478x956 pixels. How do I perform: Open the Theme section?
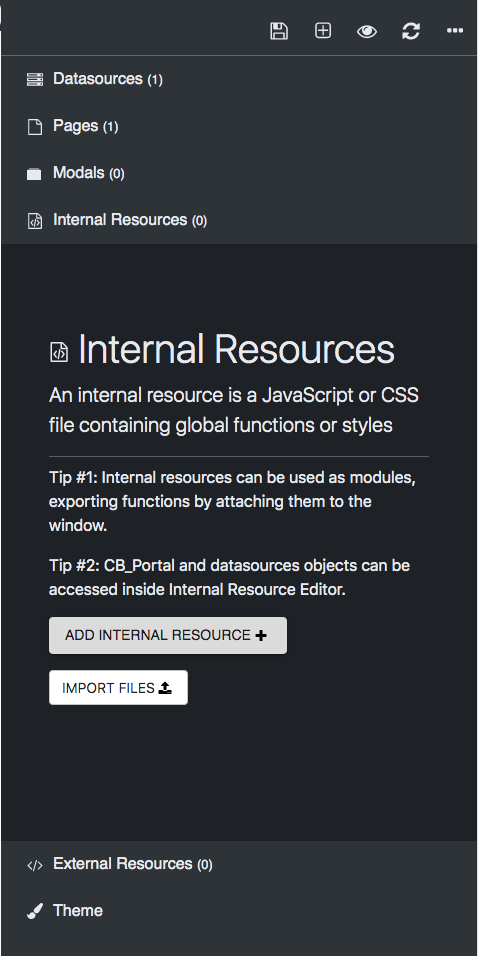[x=239, y=911]
